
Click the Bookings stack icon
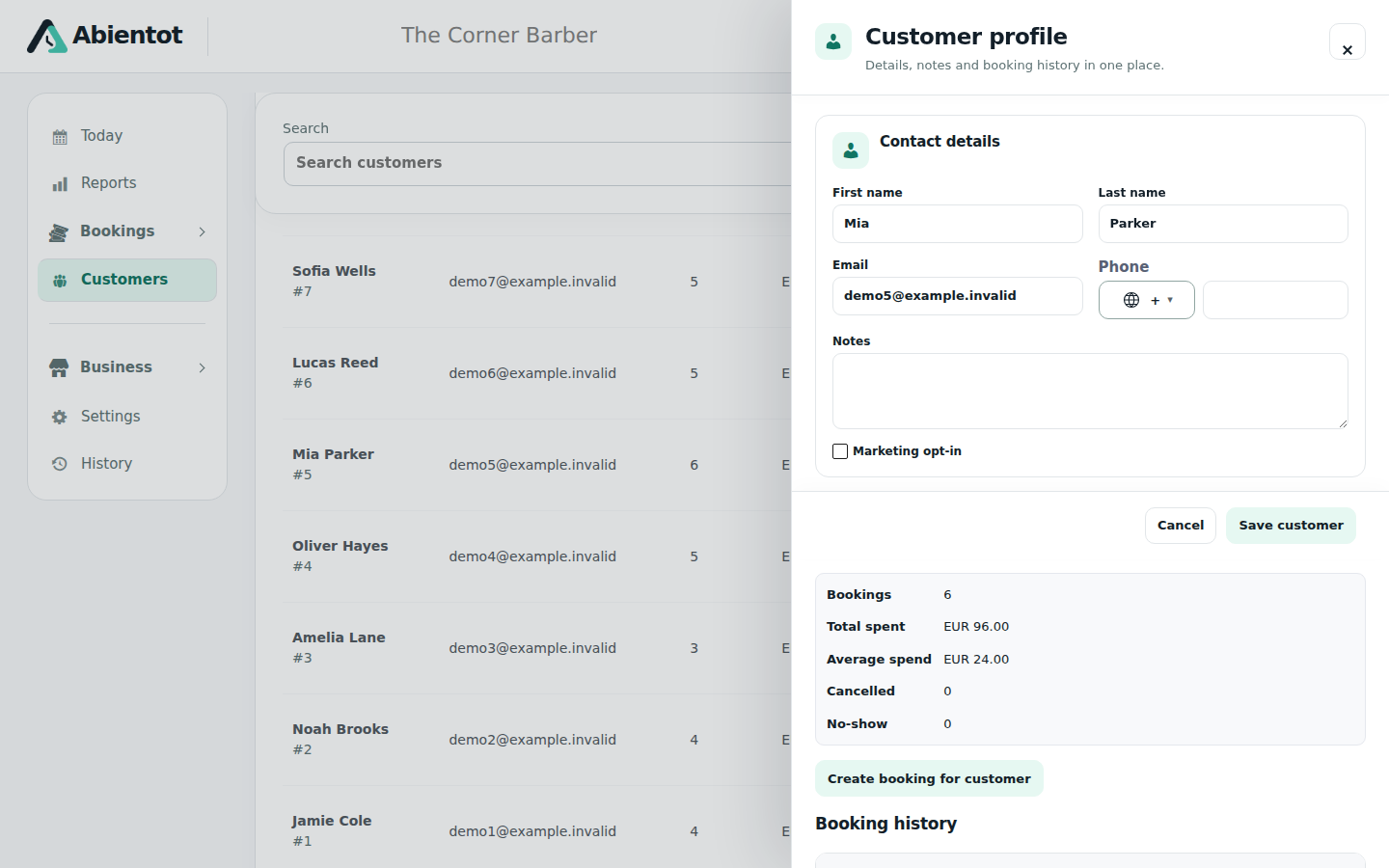click(x=59, y=232)
